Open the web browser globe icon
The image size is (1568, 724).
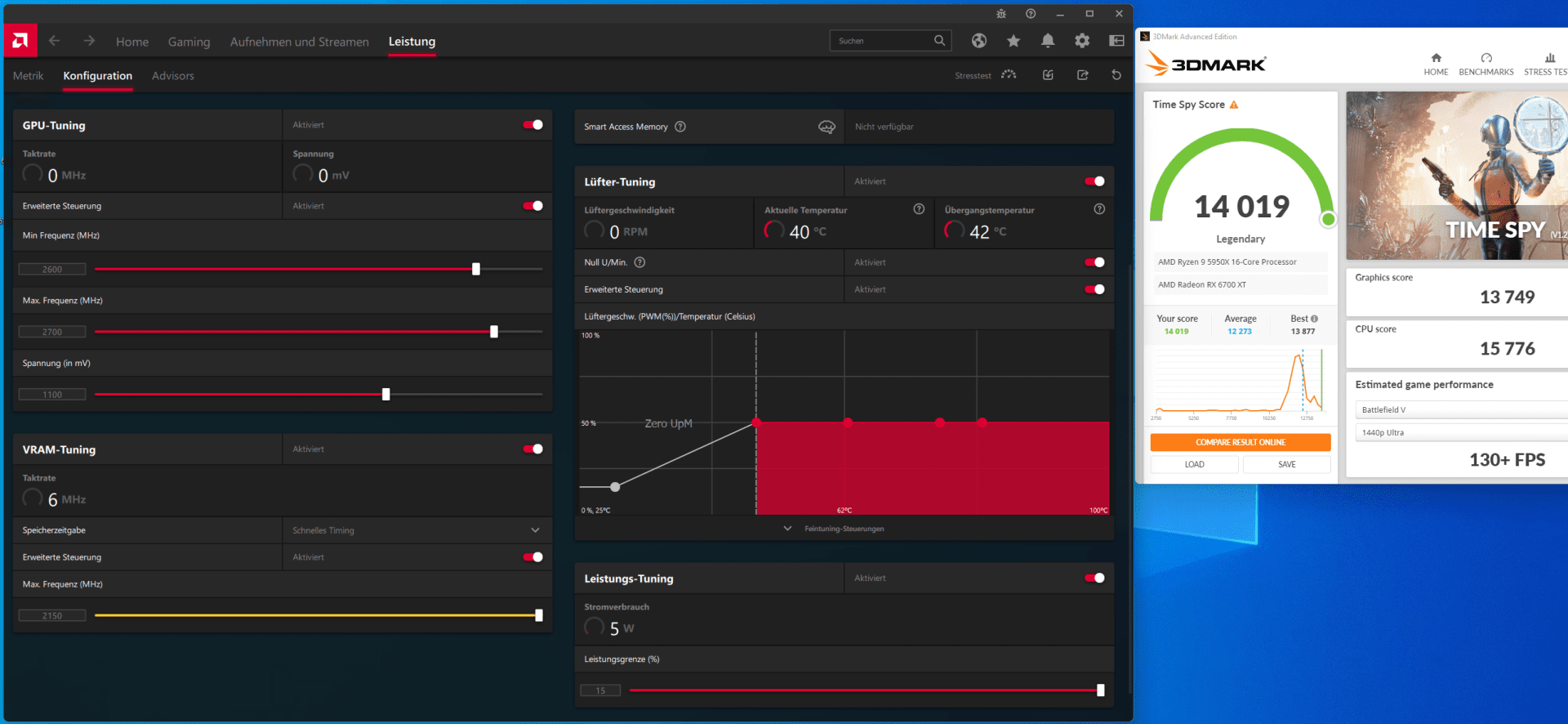(979, 41)
